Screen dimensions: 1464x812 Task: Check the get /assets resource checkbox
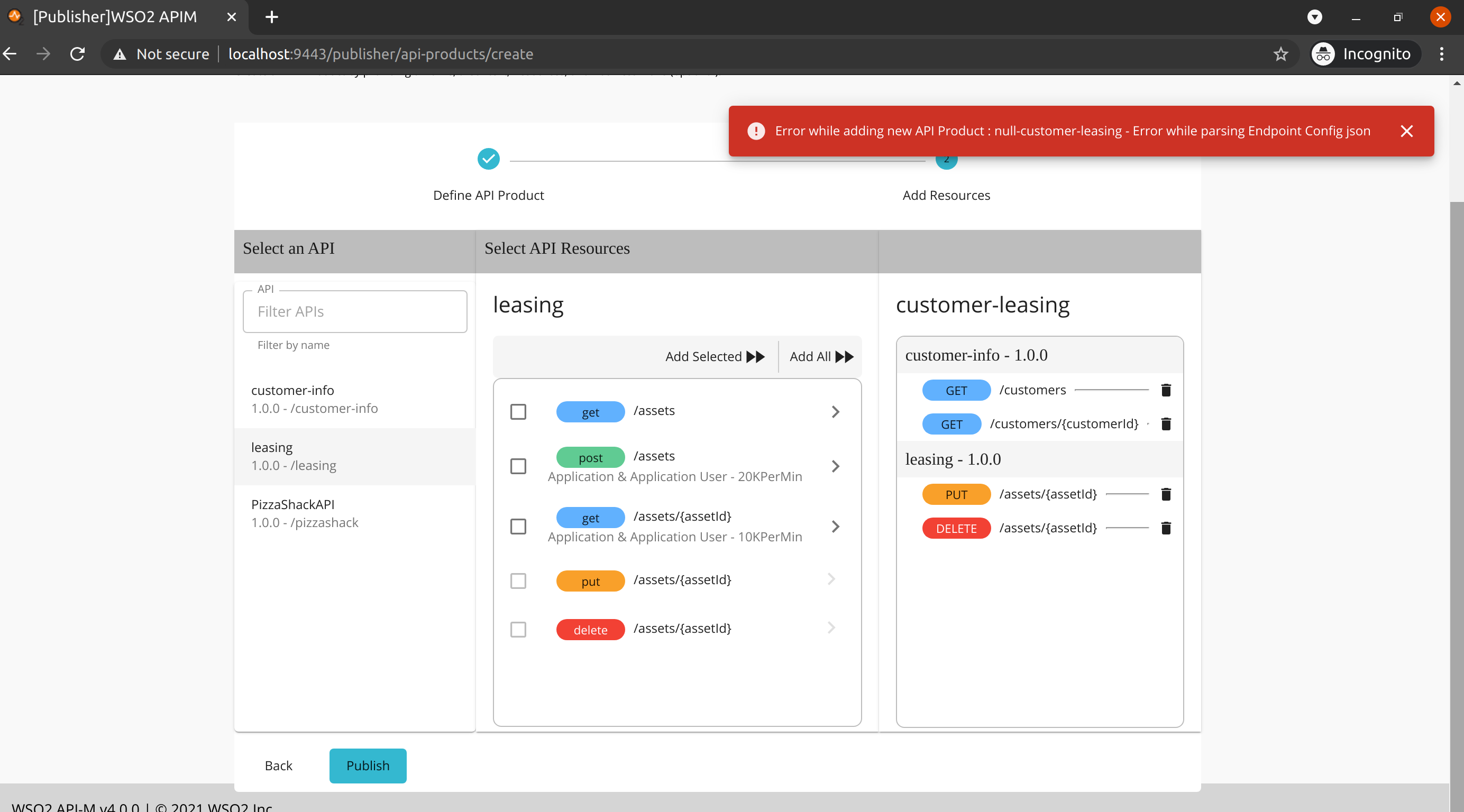(x=518, y=411)
